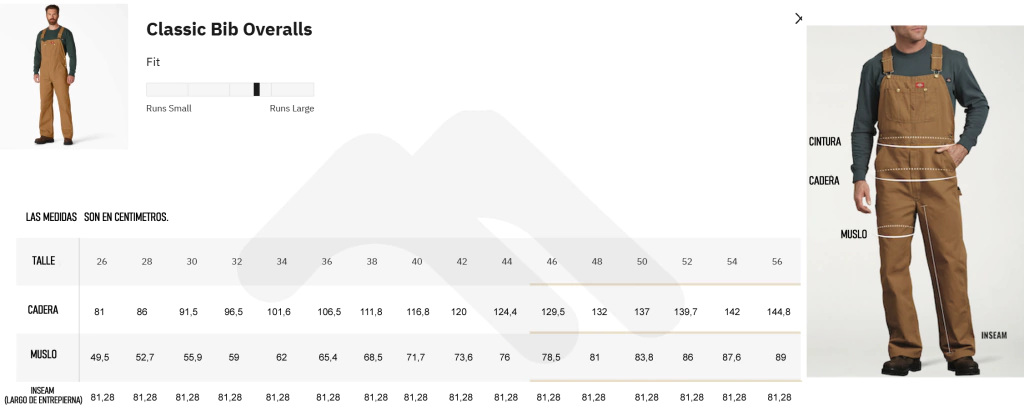Click the Inseam row header label
The image size is (1024, 411).
pyautogui.click(x=43, y=395)
